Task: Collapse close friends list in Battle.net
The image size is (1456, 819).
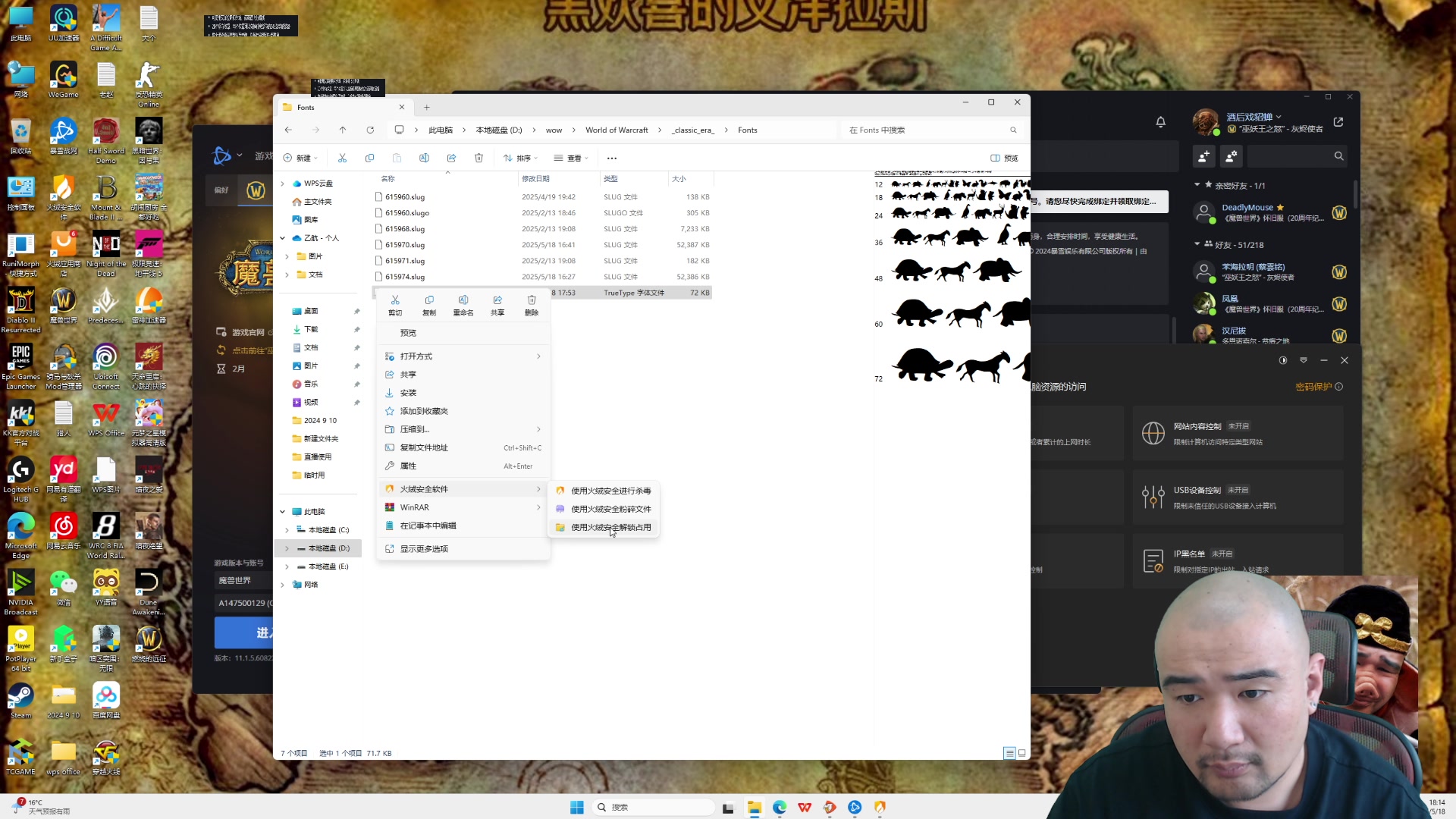Action: click(1197, 184)
